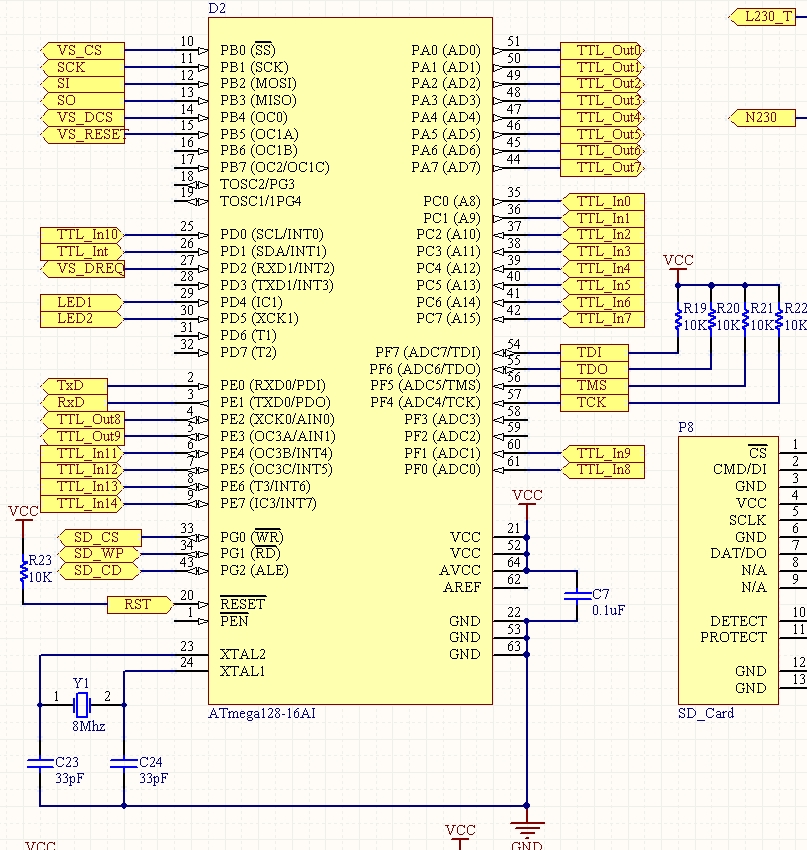
Task: Click the ATmega128-16AI part label
Action: 262,713
